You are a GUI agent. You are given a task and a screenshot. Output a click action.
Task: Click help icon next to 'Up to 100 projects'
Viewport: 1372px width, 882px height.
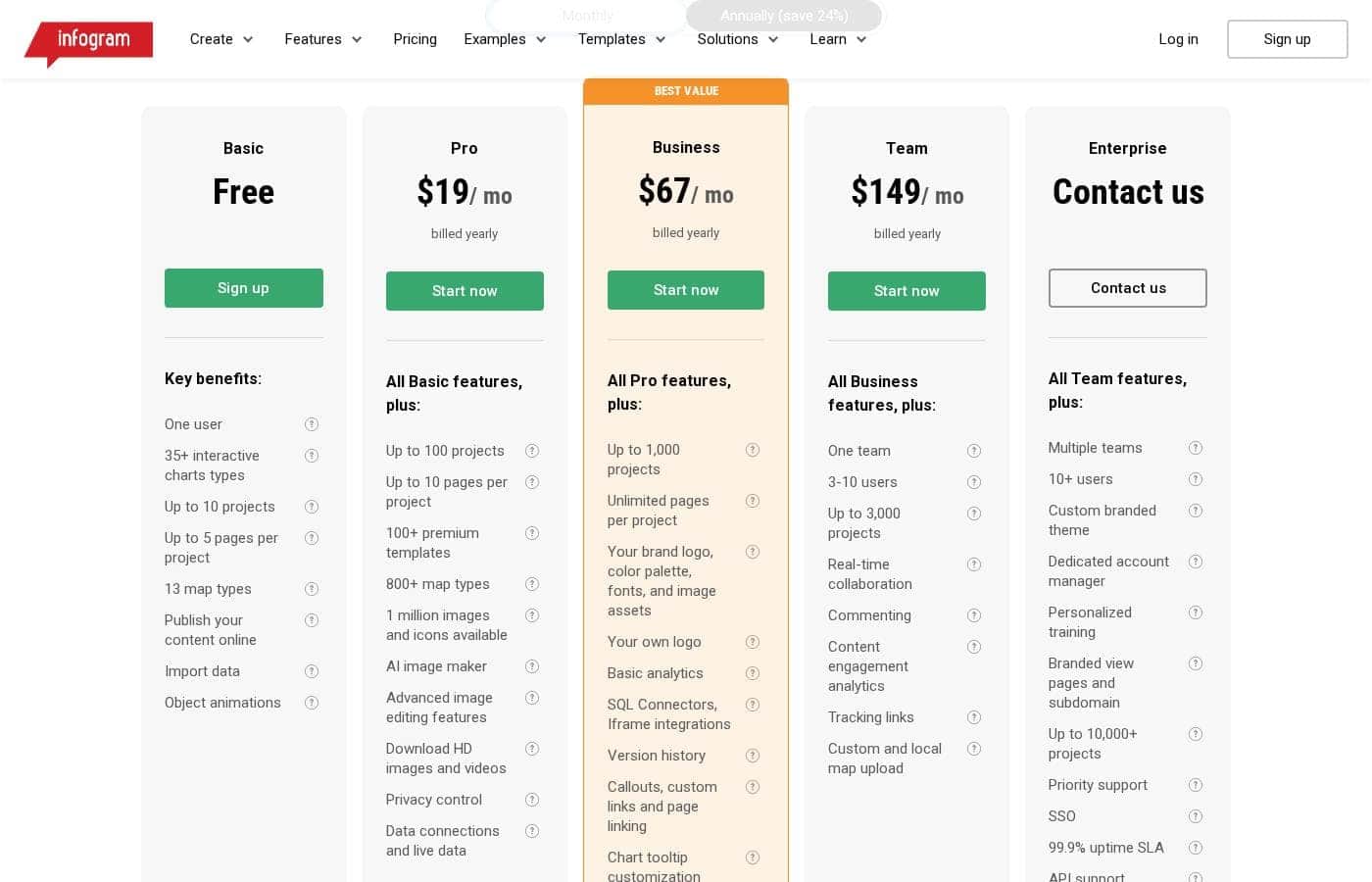532,451
